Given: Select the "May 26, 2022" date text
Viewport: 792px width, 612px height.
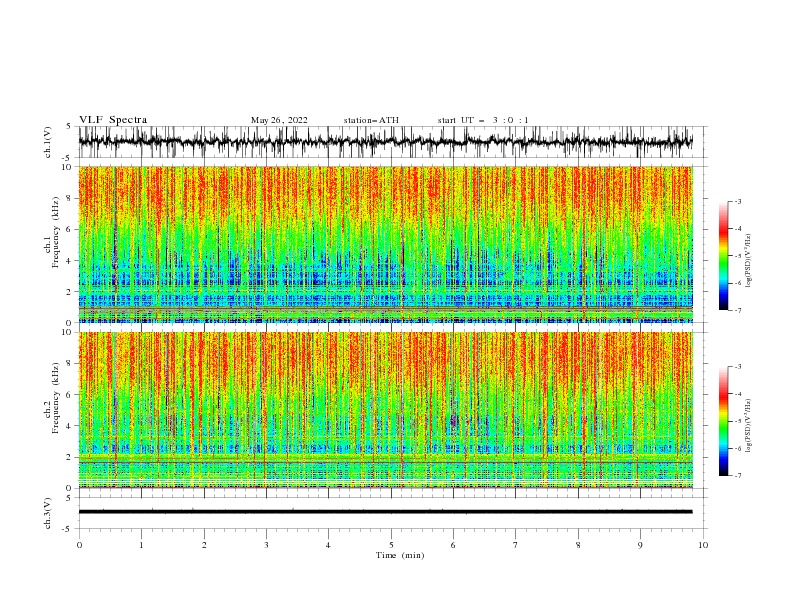Looking at the screenshot, I should coord(279,120).
